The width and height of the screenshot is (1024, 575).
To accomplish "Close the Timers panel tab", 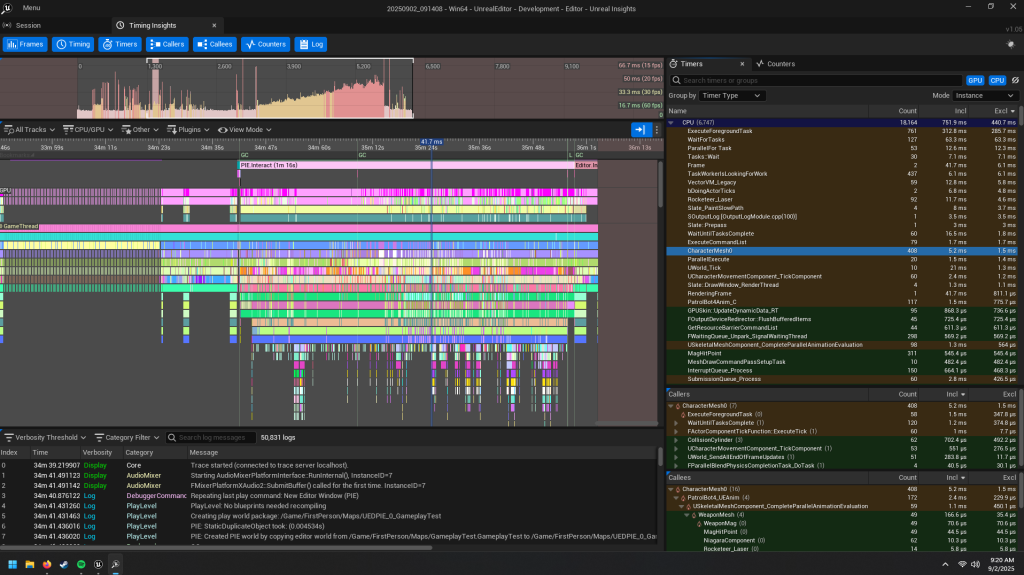I will coord(742,64).
